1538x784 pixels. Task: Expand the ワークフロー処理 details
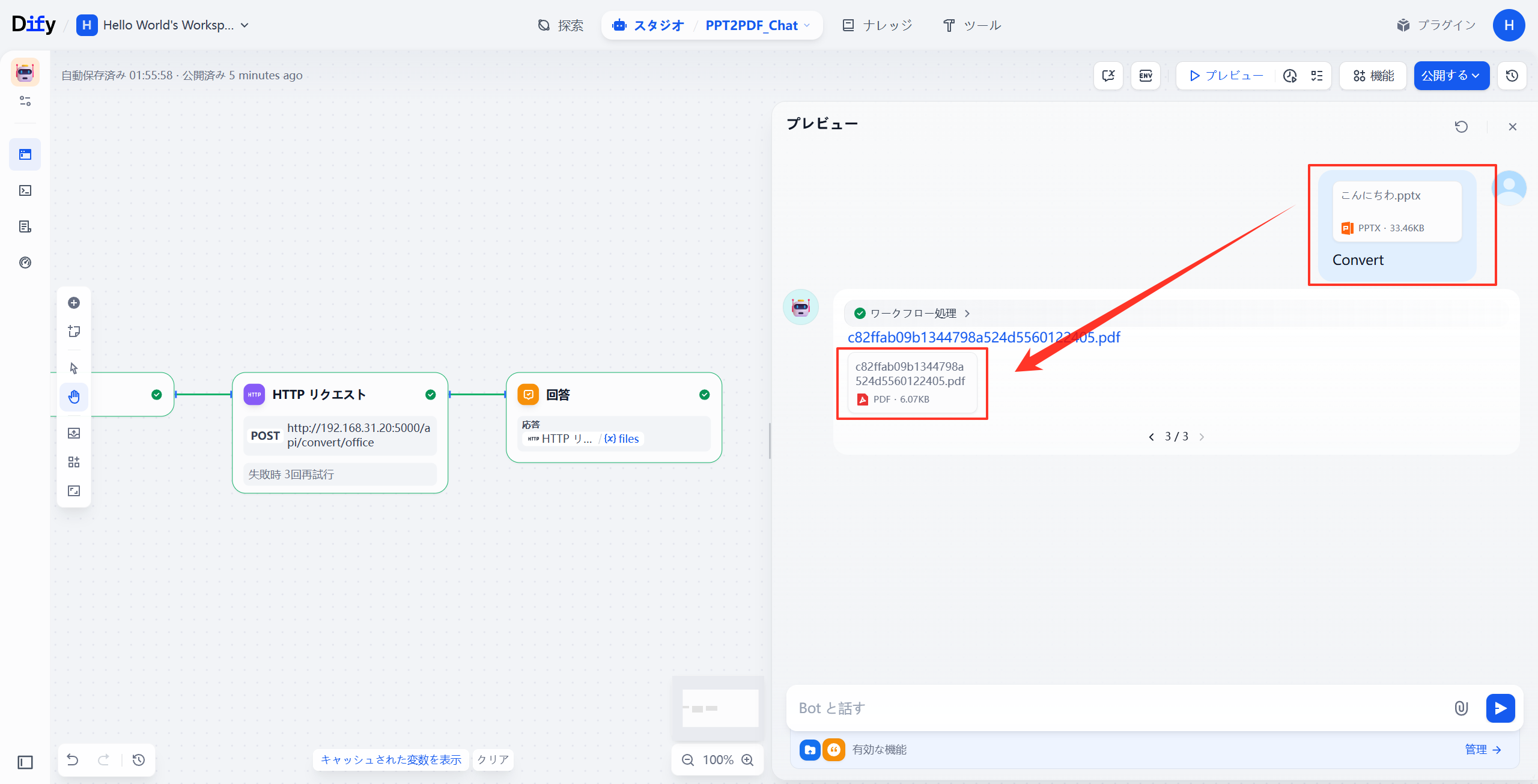point(912,314)
